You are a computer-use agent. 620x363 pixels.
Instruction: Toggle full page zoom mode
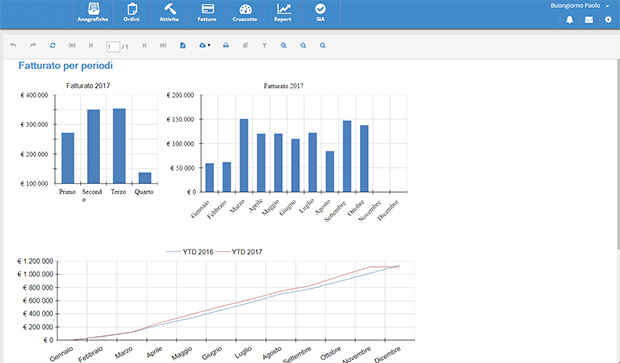pyautogui.click(x=323, y=45)
